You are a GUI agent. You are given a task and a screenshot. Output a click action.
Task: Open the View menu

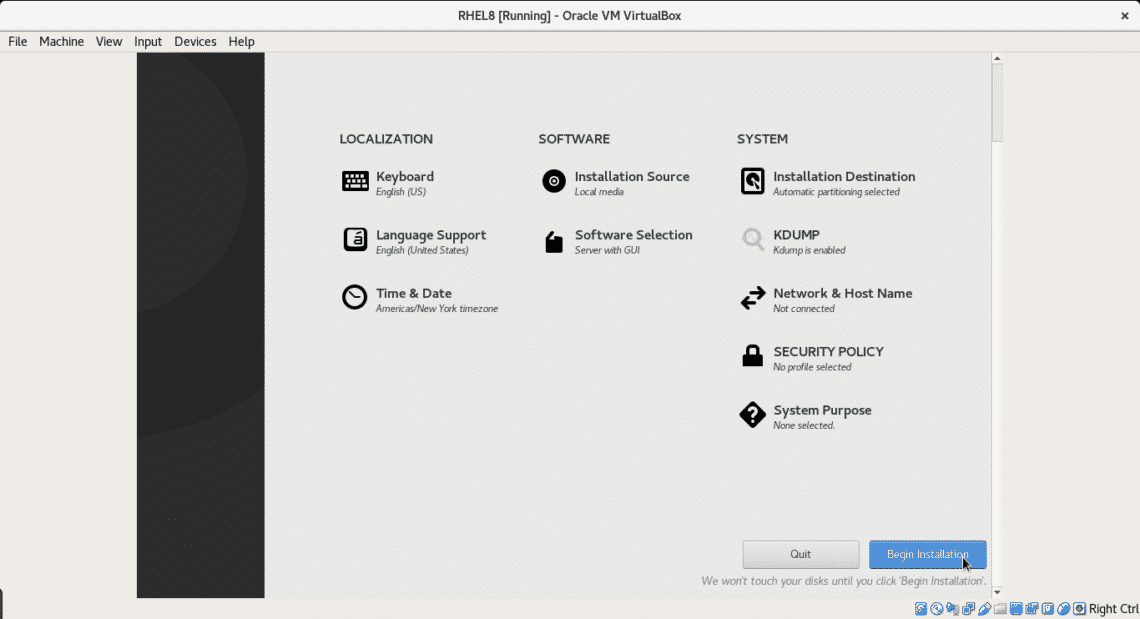click(x=109, y=41)
